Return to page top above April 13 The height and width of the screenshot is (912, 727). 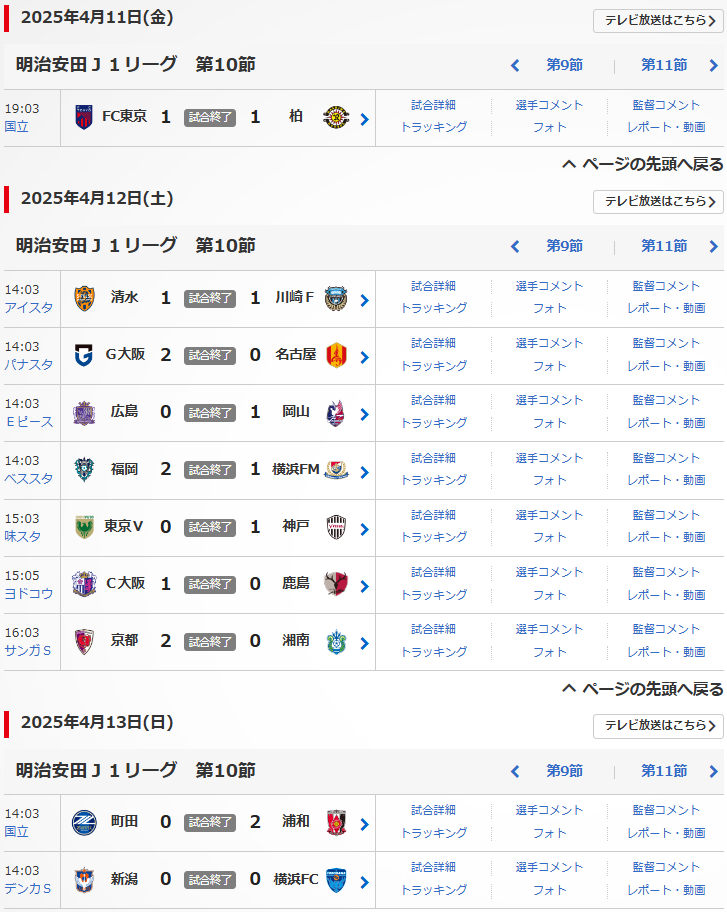tap(643, 689)
